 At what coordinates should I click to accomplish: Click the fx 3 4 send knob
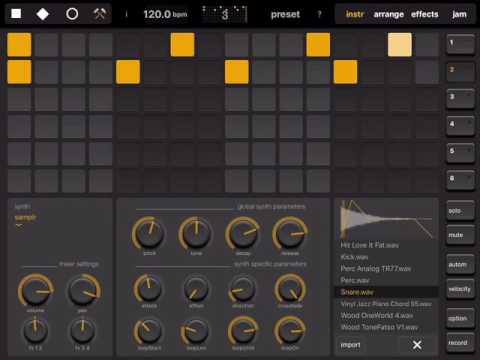click(83, 331)
